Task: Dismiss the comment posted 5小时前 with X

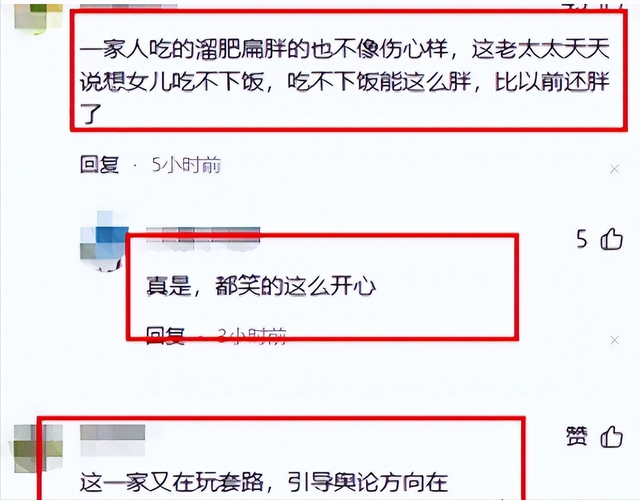Action: point(615,169)
